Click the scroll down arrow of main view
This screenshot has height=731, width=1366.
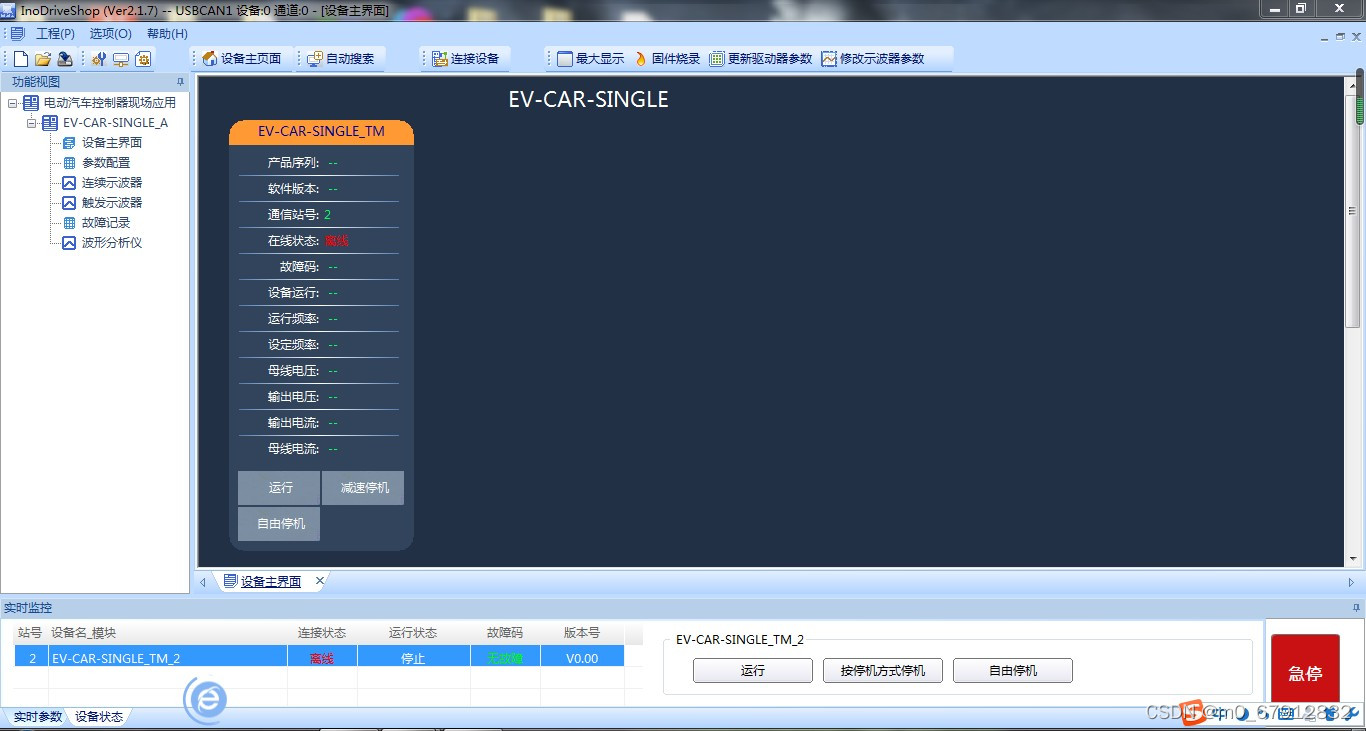pyautogui.click(x=1352, y=559)
